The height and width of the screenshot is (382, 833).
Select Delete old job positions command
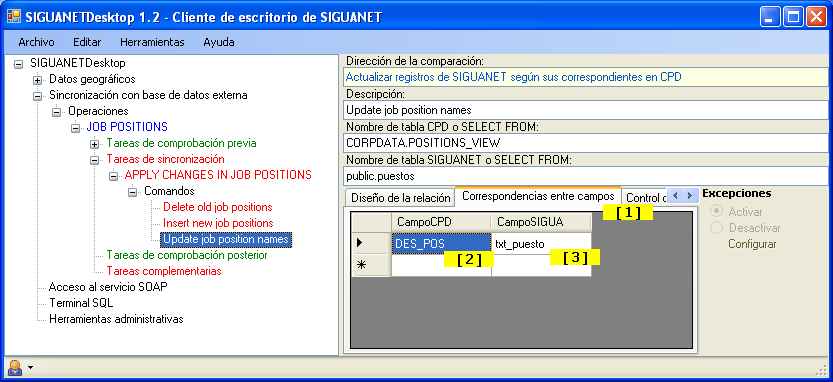pyautogui.click(x=218, y=207)
